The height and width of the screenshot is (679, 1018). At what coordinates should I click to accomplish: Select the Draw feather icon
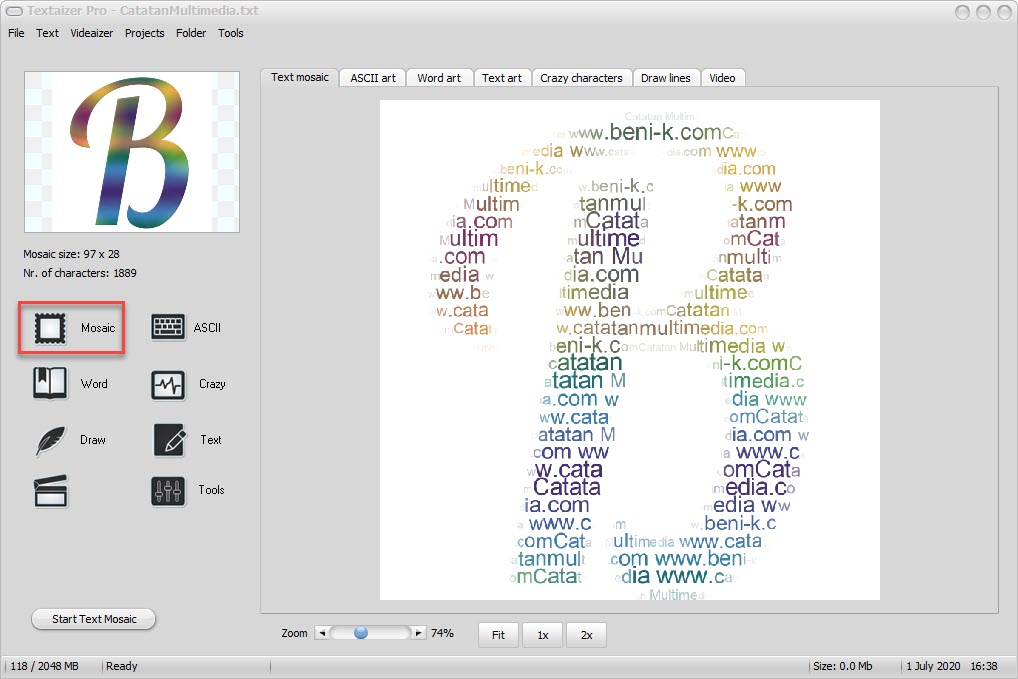(50, 441)
